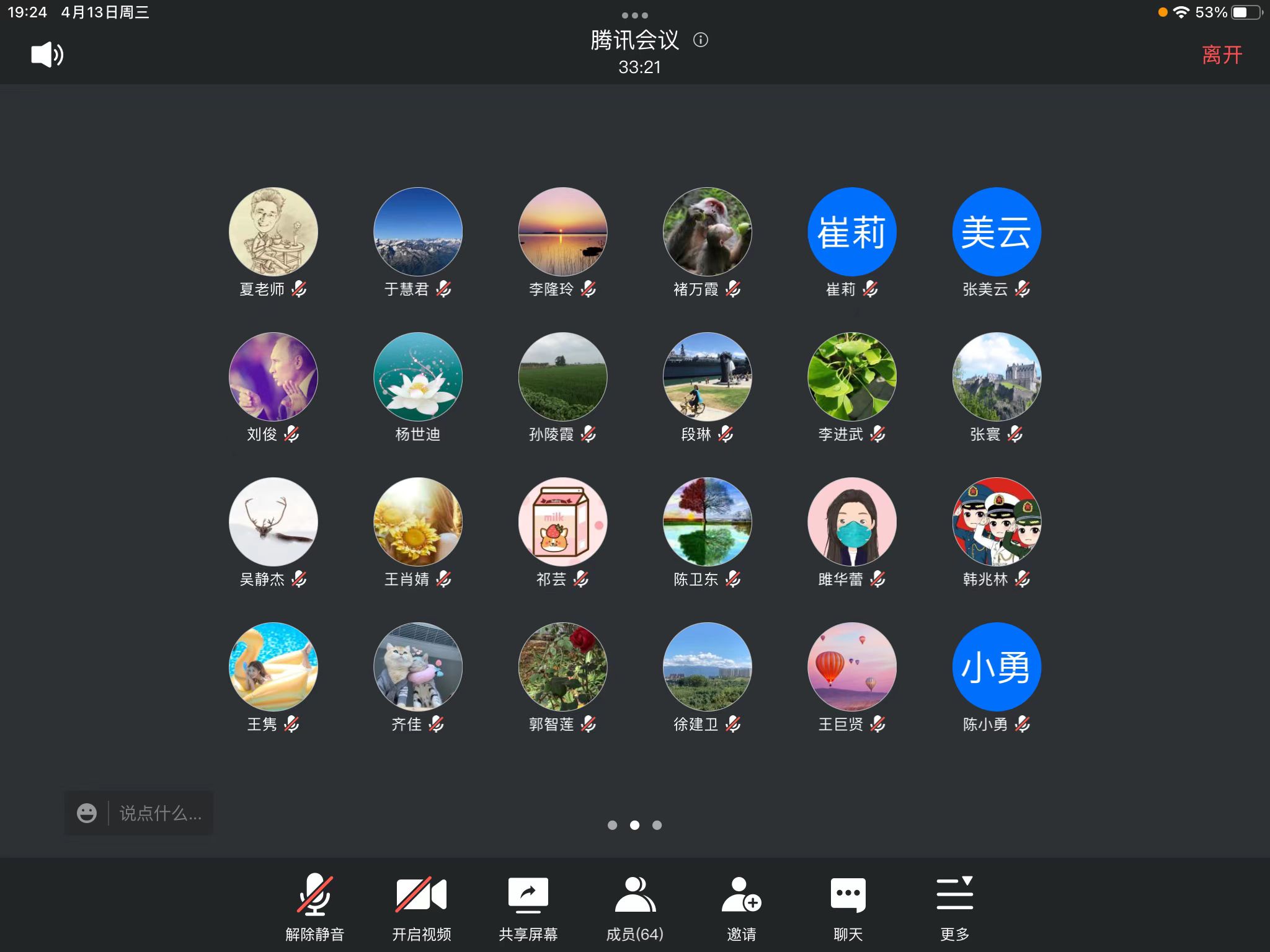This screenshot has height=952, width=1270.
Task: Tap the muted mic icon next to 夏老师
Action: tap(300, 289)
